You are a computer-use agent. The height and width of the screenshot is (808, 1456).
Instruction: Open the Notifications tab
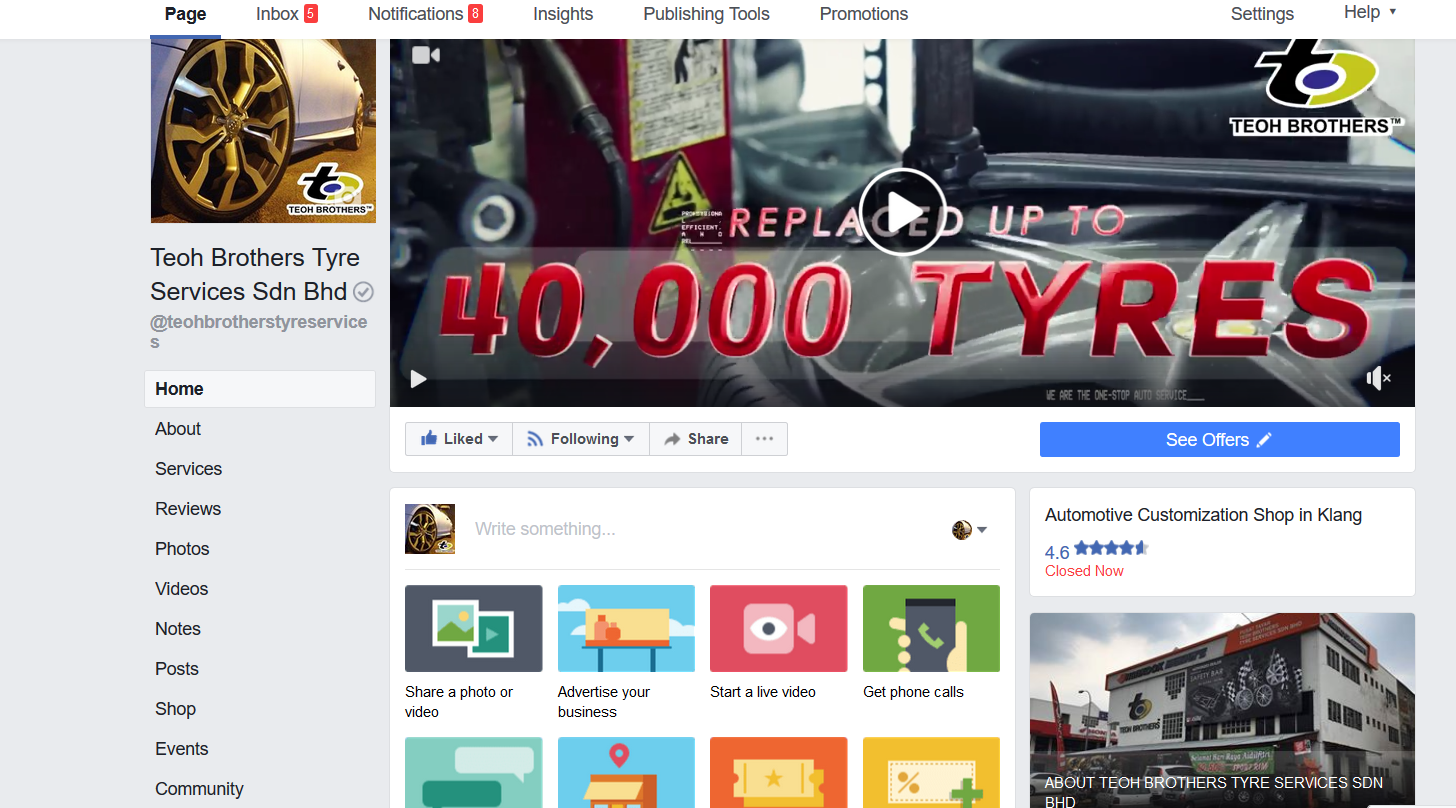pos(425,14)
